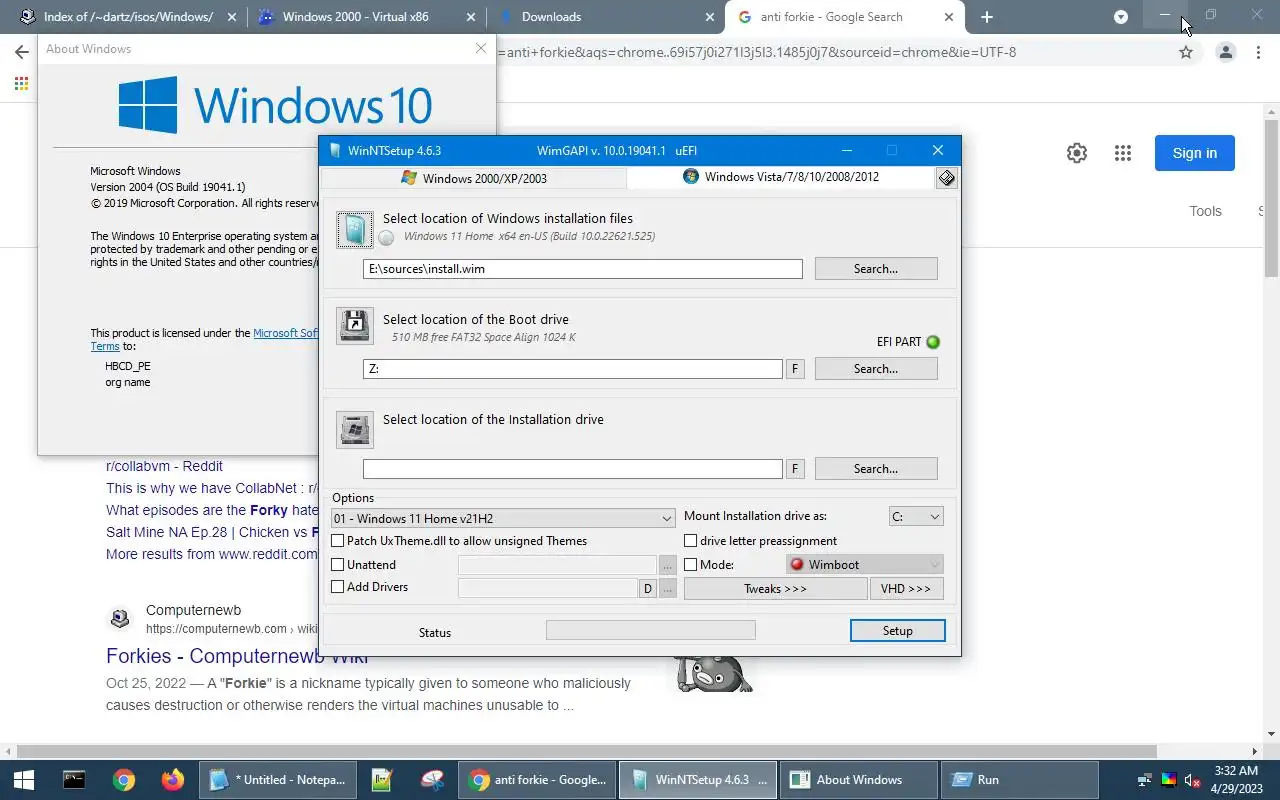Click the Windows installation files source icon
This screenshot has width=1280, height=800.
coord(355,229)
